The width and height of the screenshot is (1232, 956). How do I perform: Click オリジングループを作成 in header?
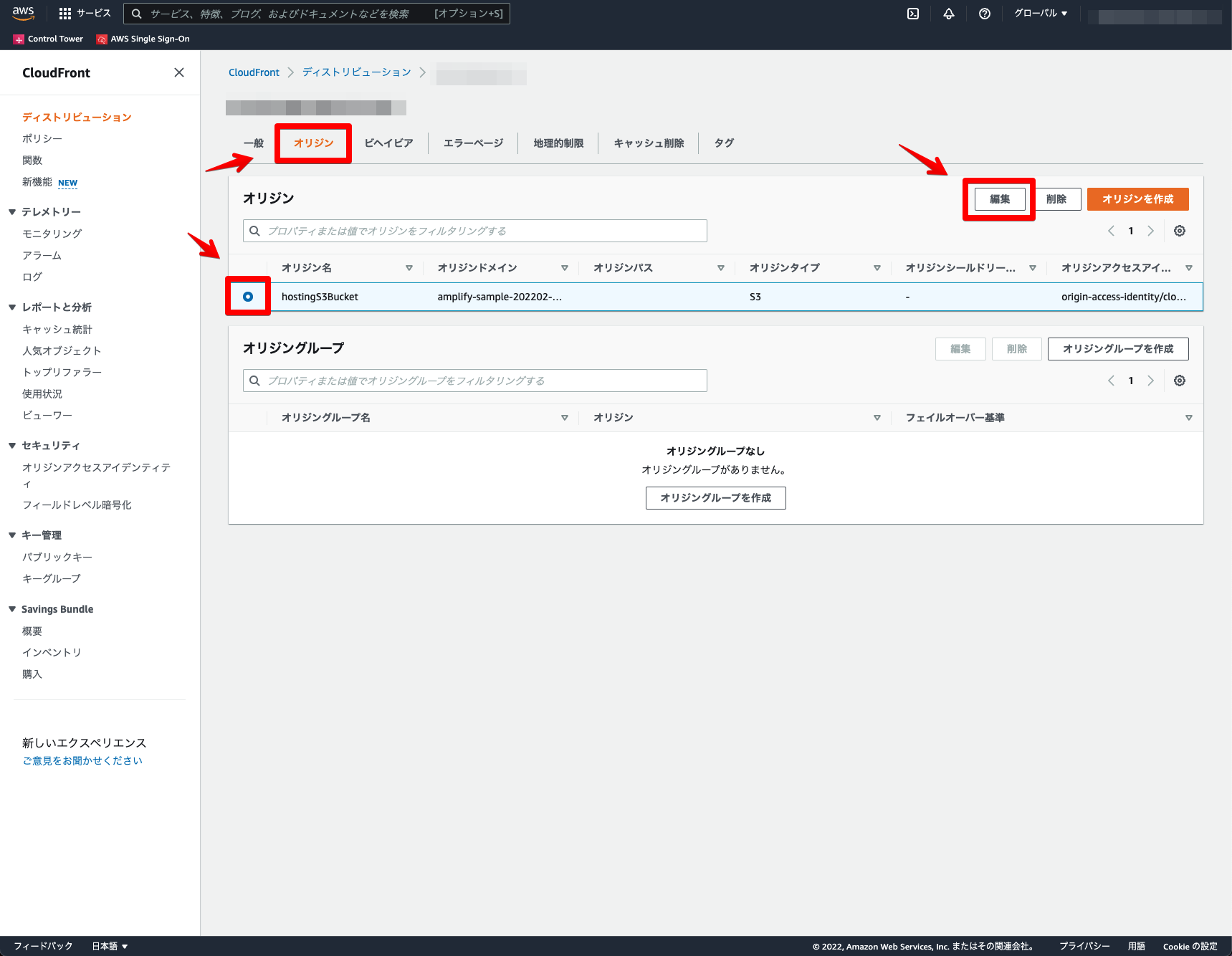[1118, 349]
